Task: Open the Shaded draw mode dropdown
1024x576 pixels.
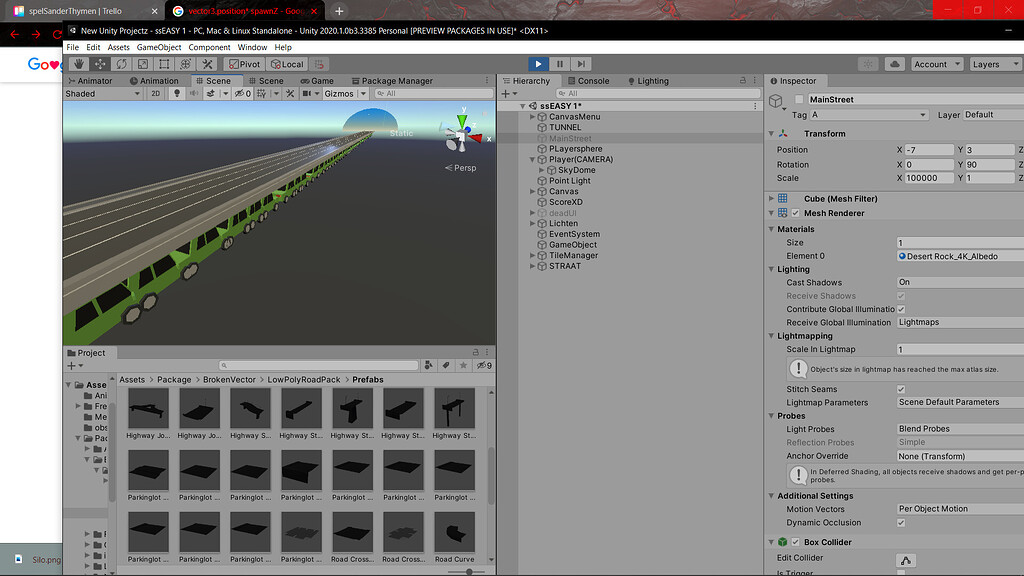Action: coord(100,93)
